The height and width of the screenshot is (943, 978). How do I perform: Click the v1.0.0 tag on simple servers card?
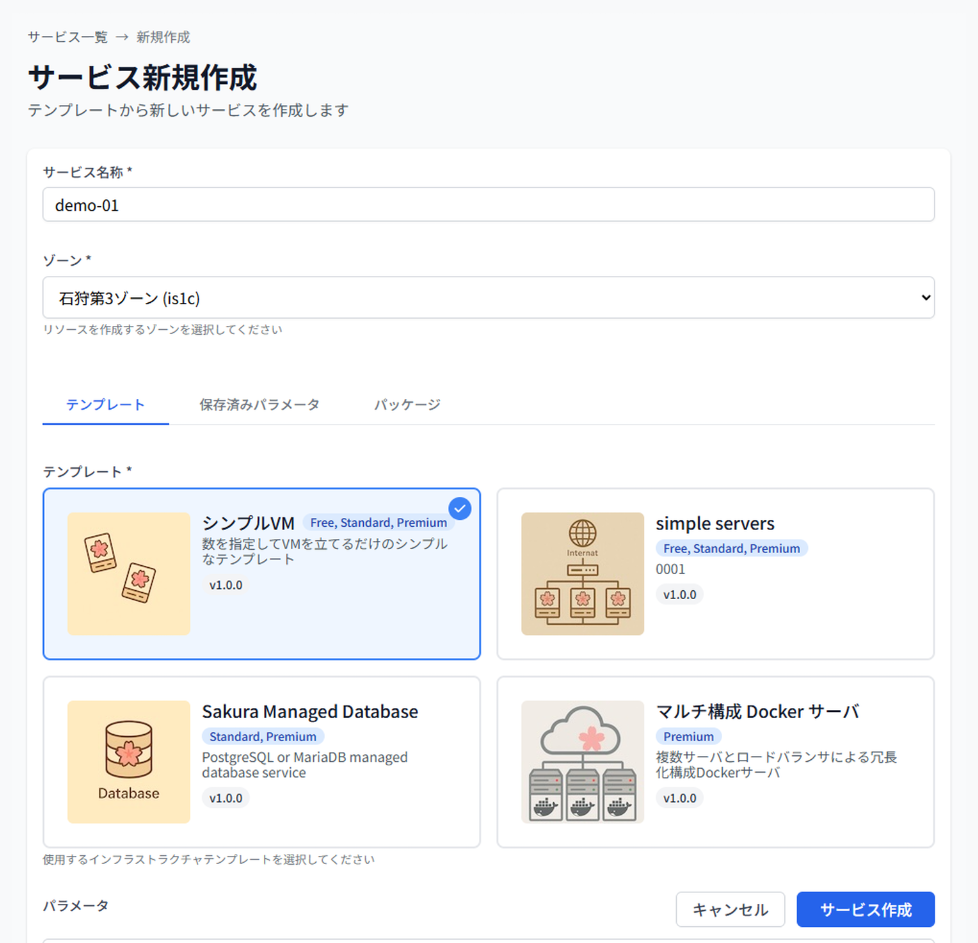click(679, 594)
